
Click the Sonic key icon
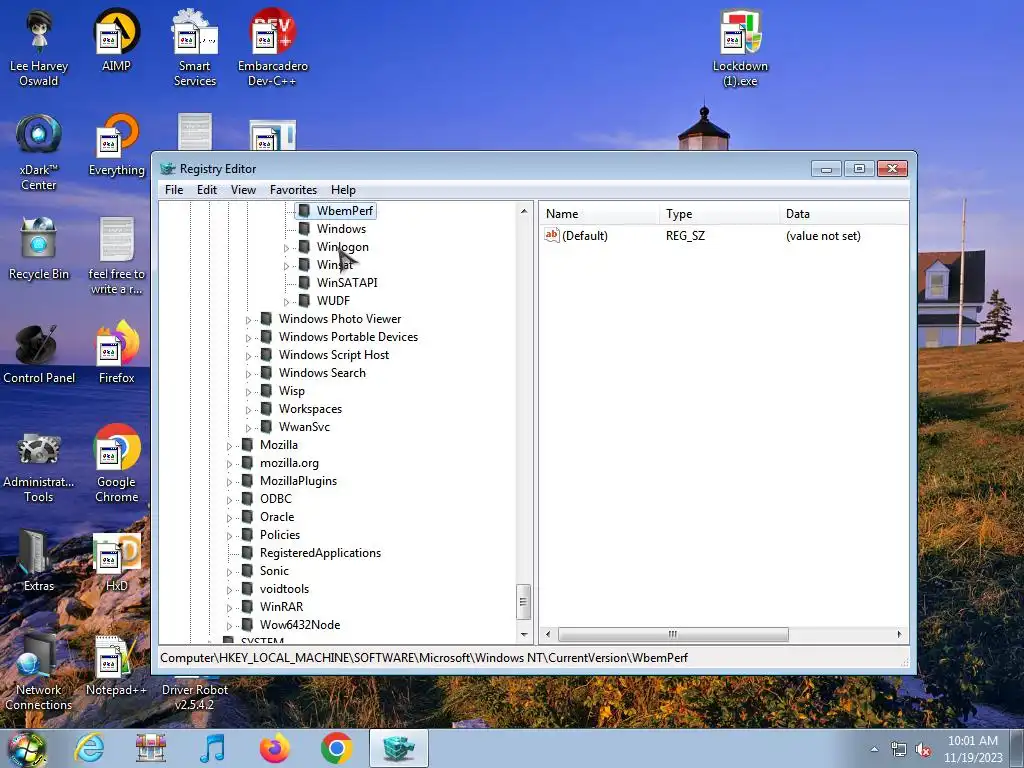pyautogui.click(x=248, y=571)
